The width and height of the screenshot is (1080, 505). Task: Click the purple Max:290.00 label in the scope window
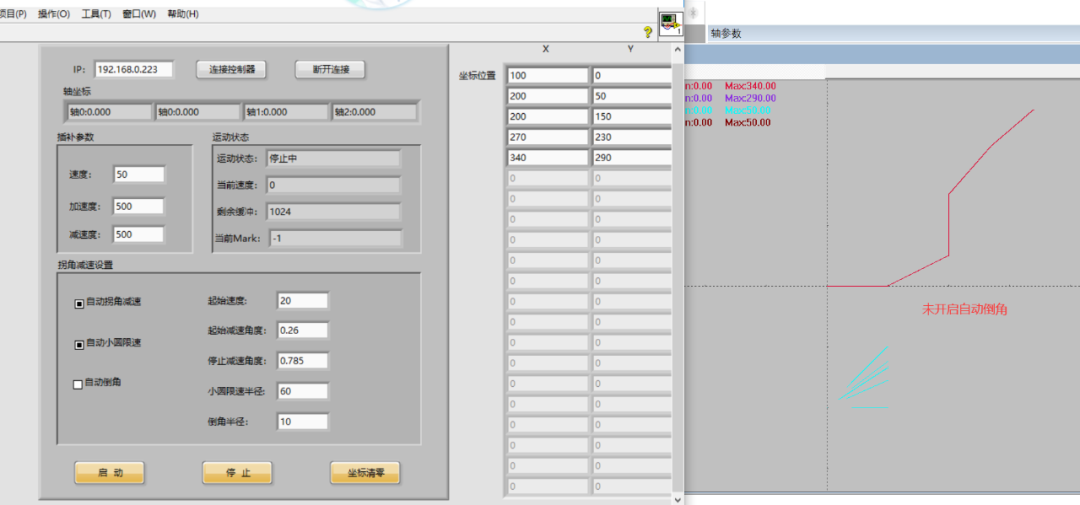[x=750, y=99]
